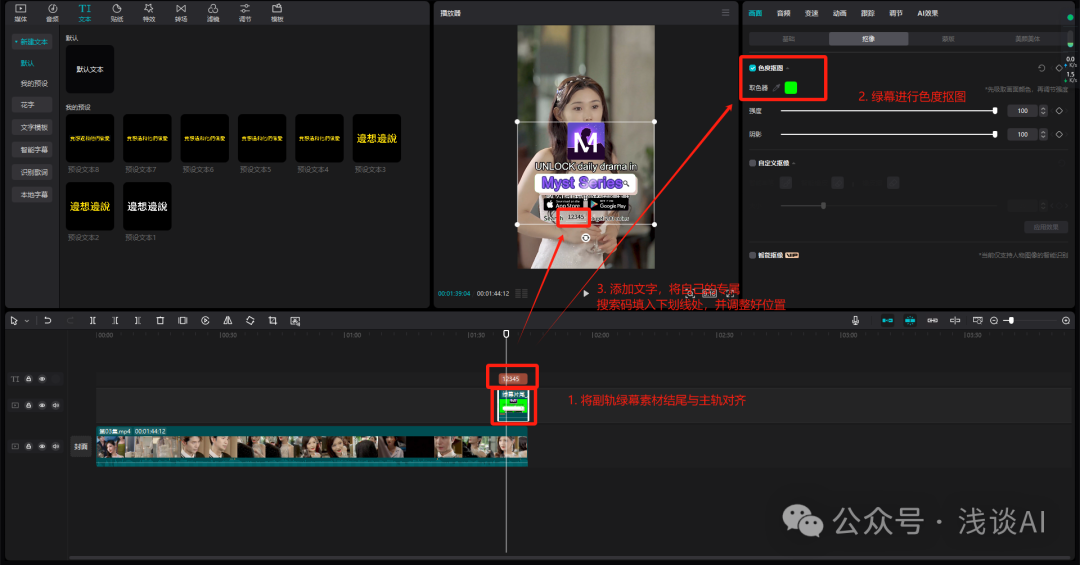Open the 文字模板 category
This screenshot has height=565, width=1080.
[x=34, y=127]
